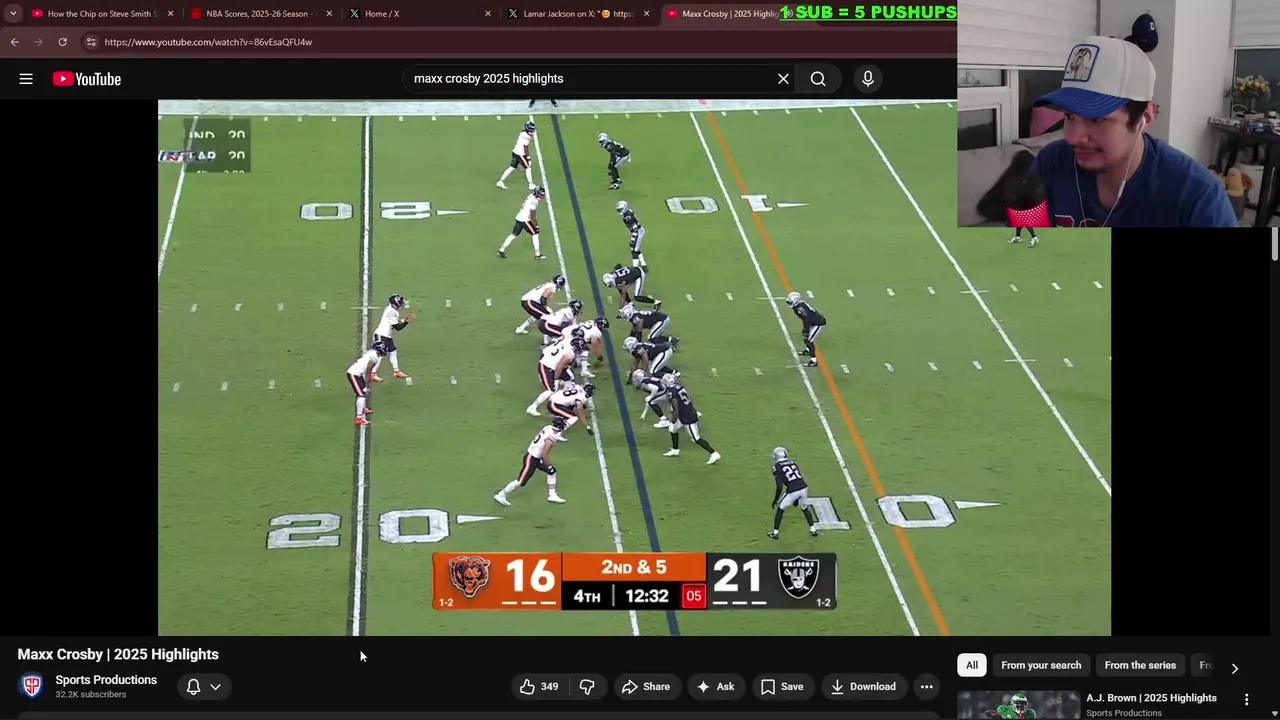Expand the notification options chevron
This screenshot has width=1280, height=720.
(x=215, y=687)
